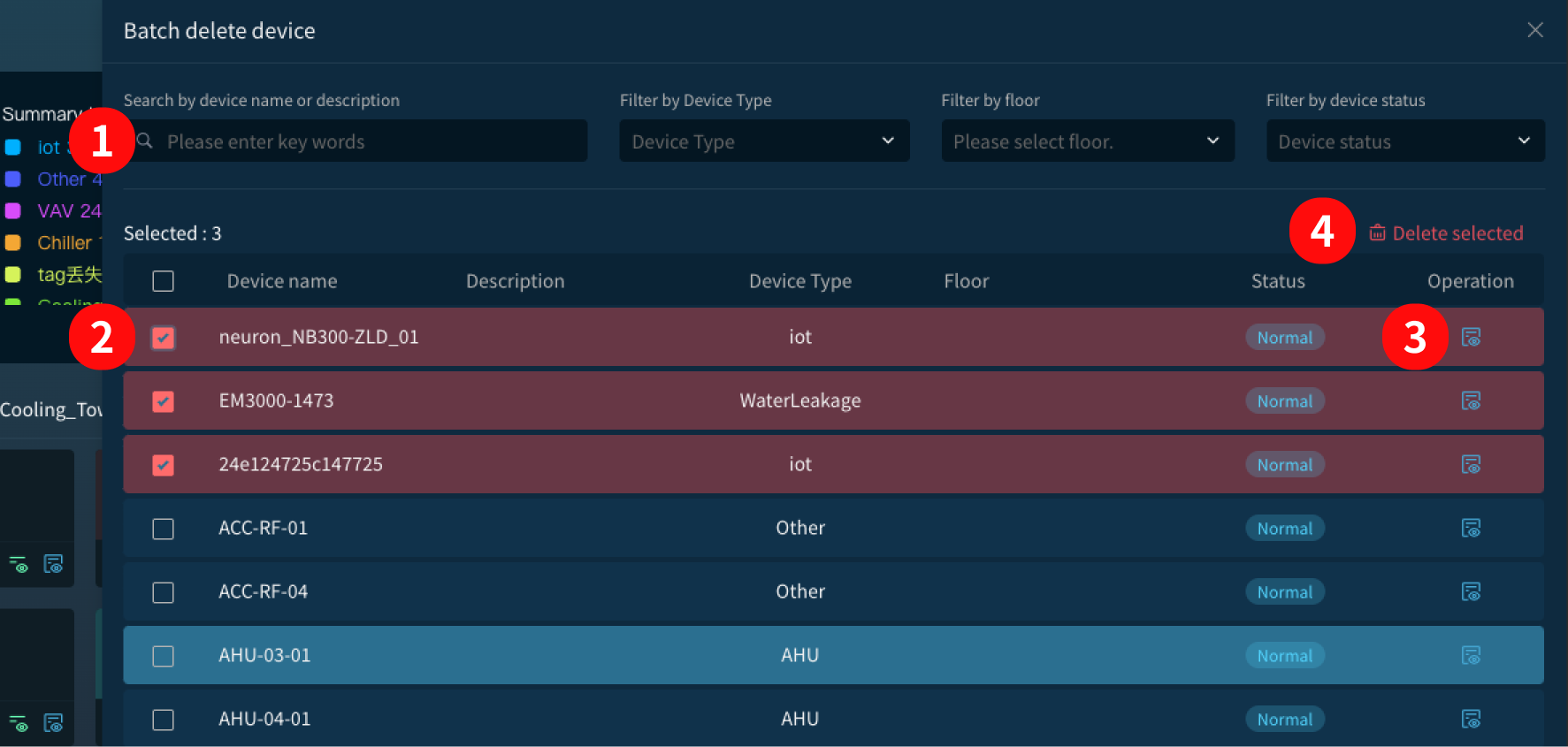Open the Device status filter dropdown

pos(1405,141)
